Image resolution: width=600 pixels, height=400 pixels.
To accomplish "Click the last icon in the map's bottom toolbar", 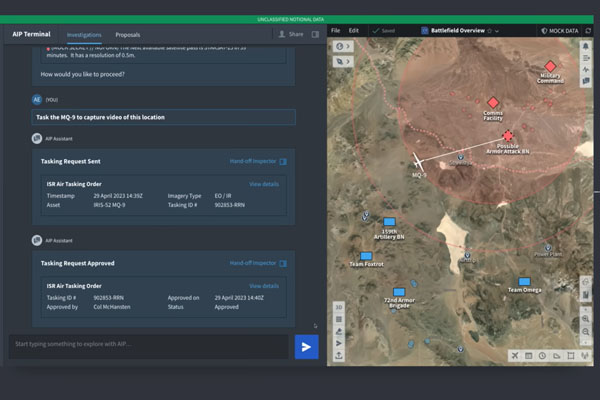I will [x=584, y=356].
